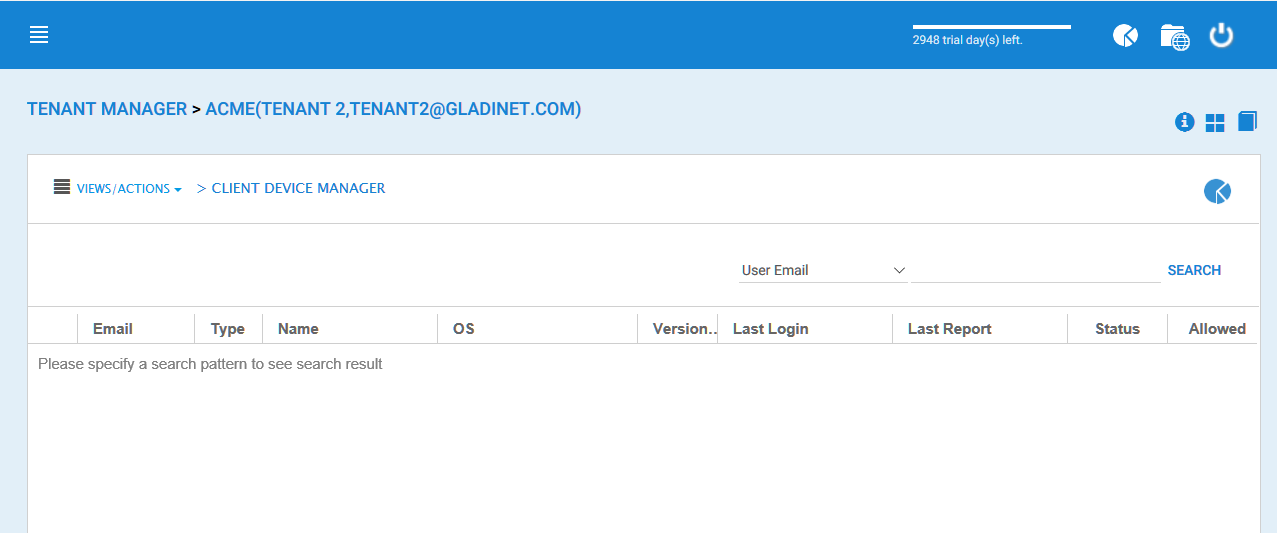Image resolution: width=1277 pixels, height=533 pixels.
Task: Open the folder with globe icon
Action: pyautogui.click(x=1174, y=37)
